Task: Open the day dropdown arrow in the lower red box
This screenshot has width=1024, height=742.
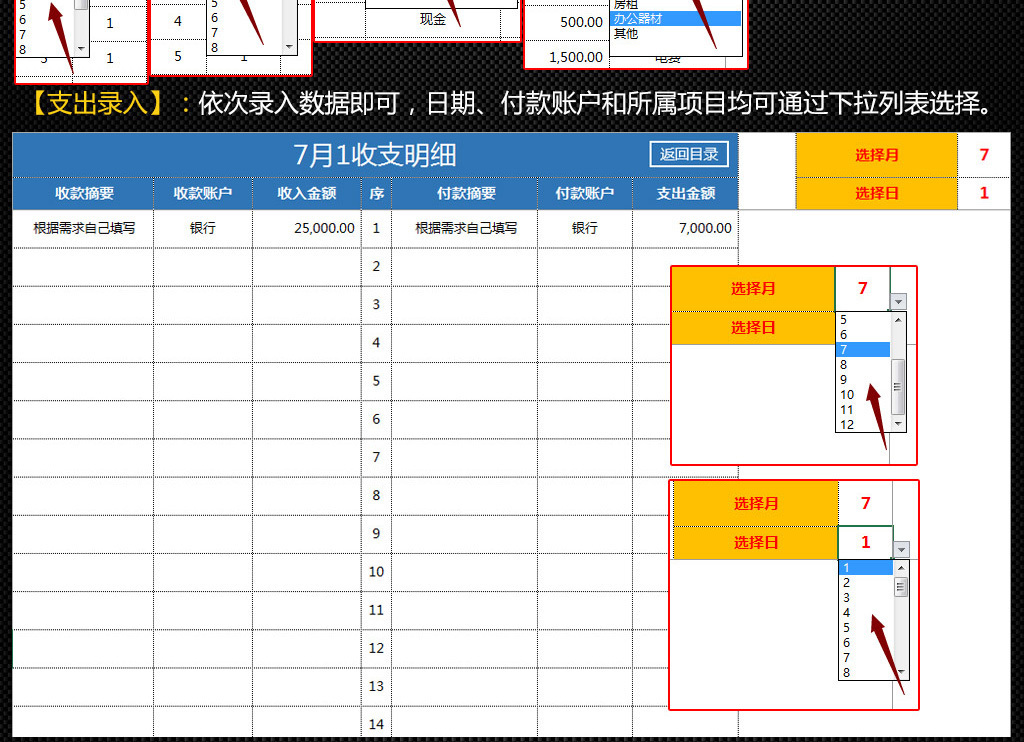Action: click(x=901, y=549)
